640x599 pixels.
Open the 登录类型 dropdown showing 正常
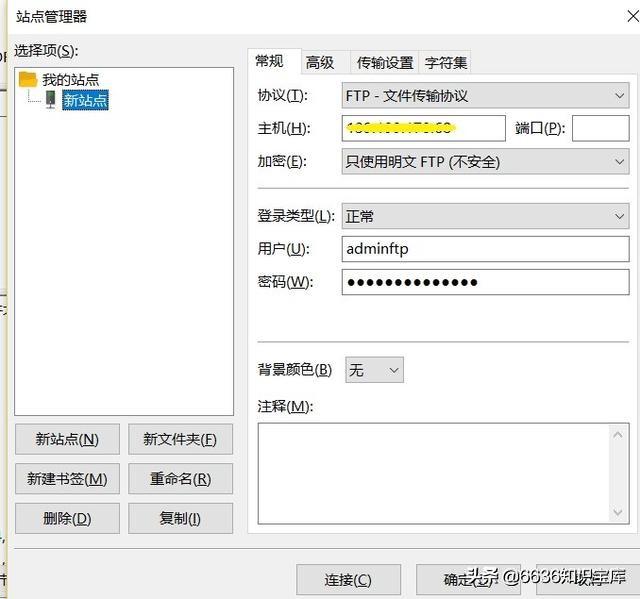coord(485,216)
